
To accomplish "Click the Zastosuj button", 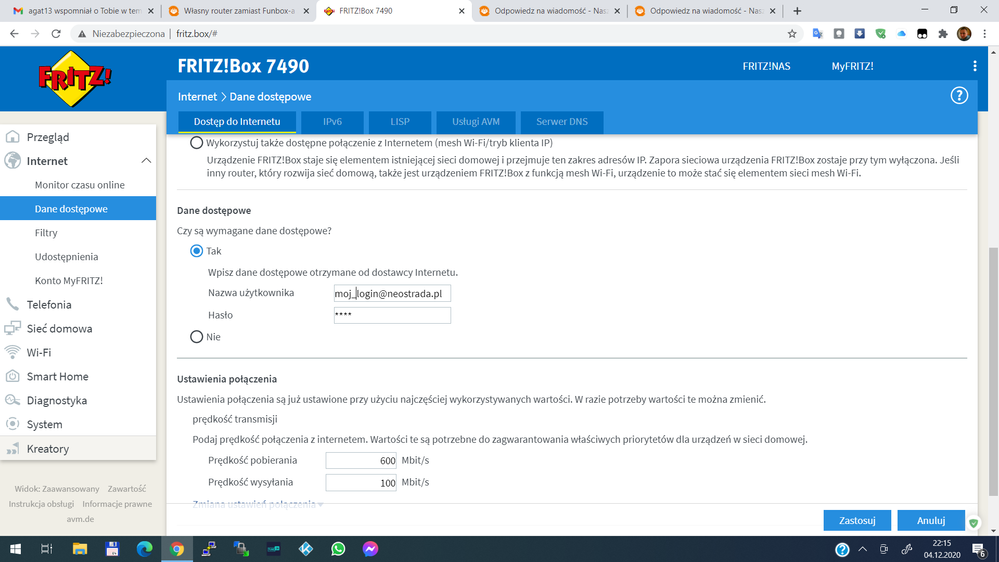I will point(857,521).
